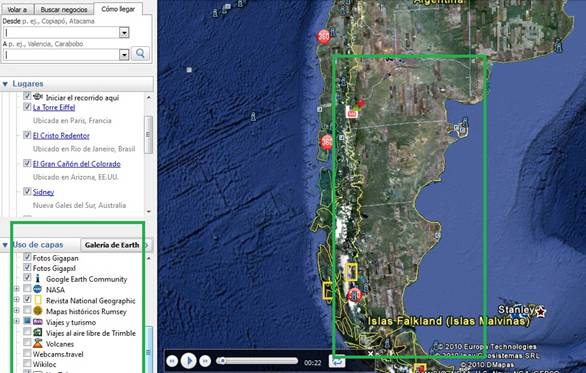Click the search magnifier button

(140, 54)
